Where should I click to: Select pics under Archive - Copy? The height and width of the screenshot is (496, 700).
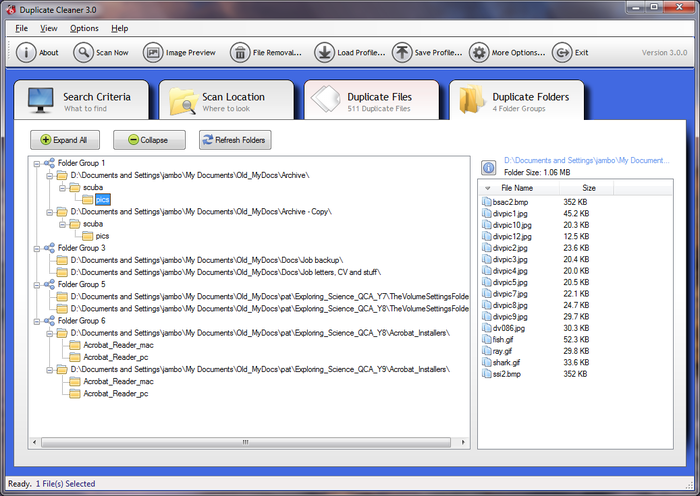tap(102, 236)
